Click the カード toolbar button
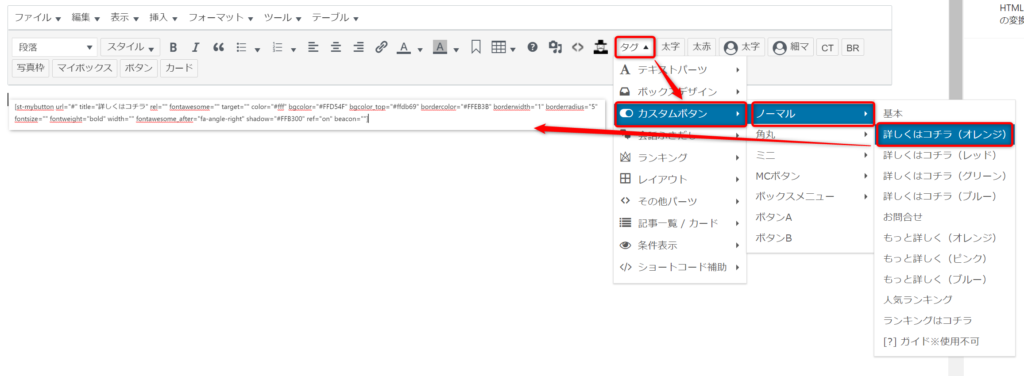Screen dimensions: 1024x376 pyautogui.click(x=178, y=68)
